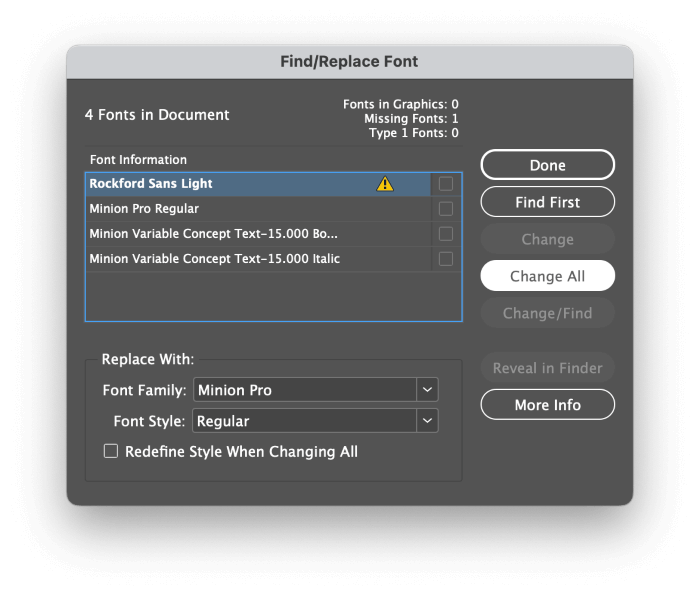700x594 pixels.
Task: Click the Done button
Action: tap(547, 165)
